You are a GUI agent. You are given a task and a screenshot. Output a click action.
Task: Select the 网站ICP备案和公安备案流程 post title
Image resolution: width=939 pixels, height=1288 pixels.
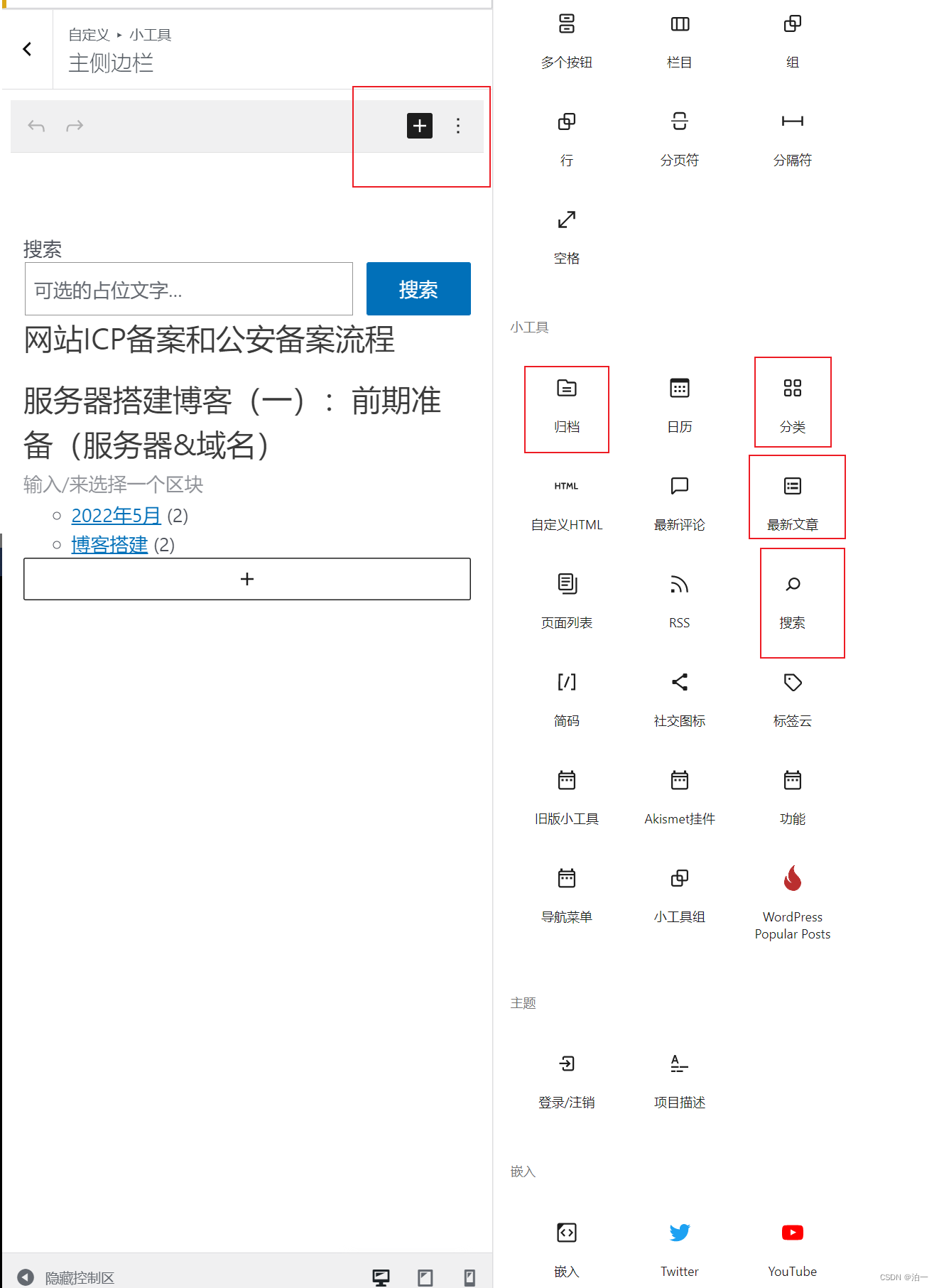tap(209, 340)
